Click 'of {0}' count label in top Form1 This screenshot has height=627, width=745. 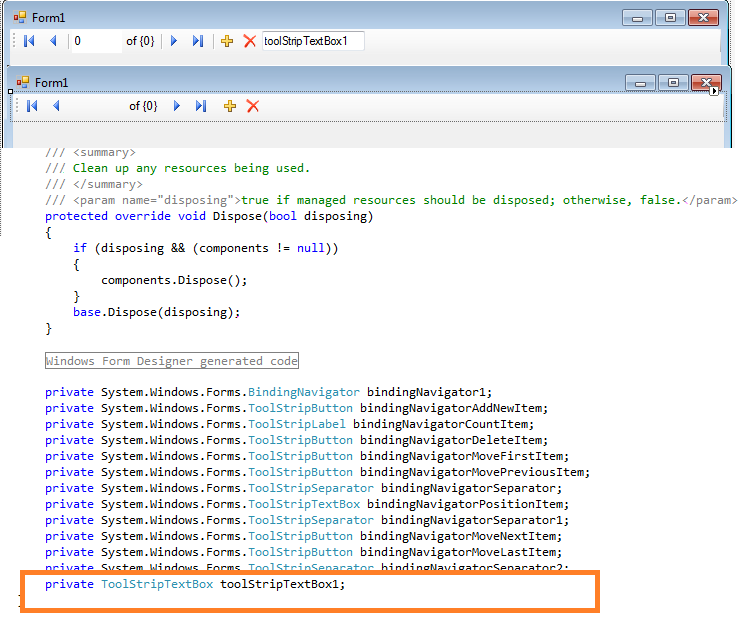click(x=140, y=41)
